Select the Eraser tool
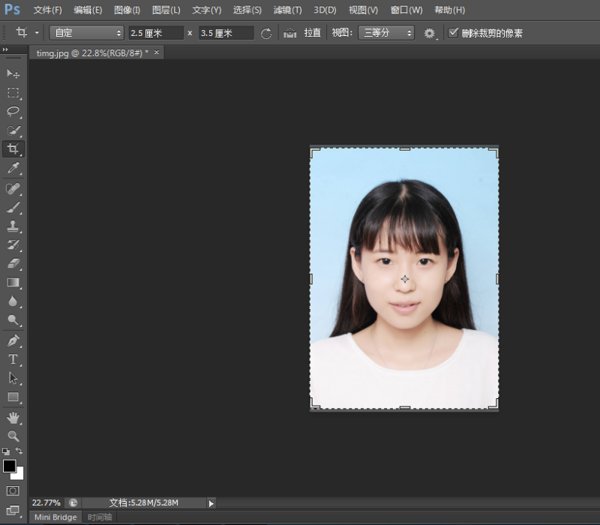 coord(13,264)
